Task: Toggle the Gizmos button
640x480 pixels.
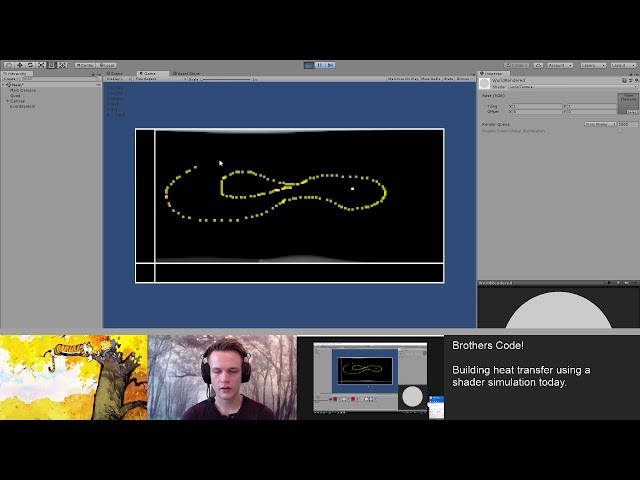Action: (463, 78)
